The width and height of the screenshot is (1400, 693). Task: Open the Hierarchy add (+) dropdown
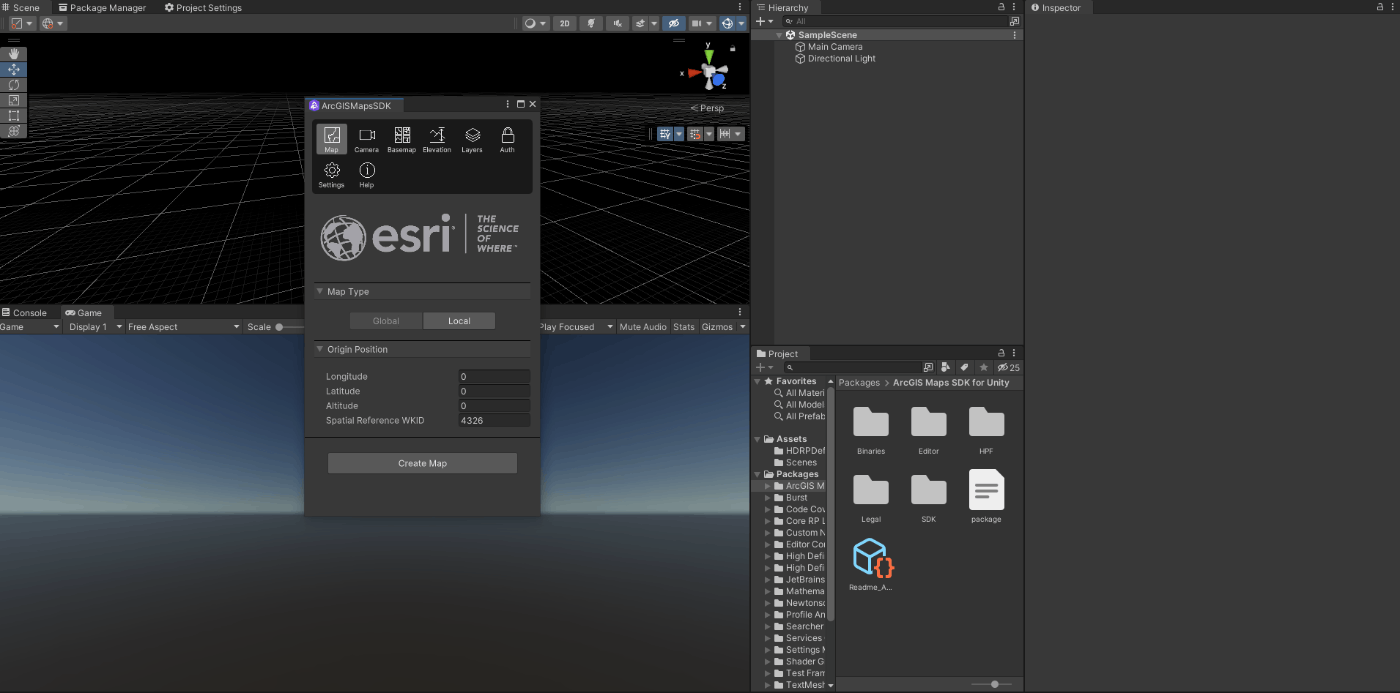[764, 21]
